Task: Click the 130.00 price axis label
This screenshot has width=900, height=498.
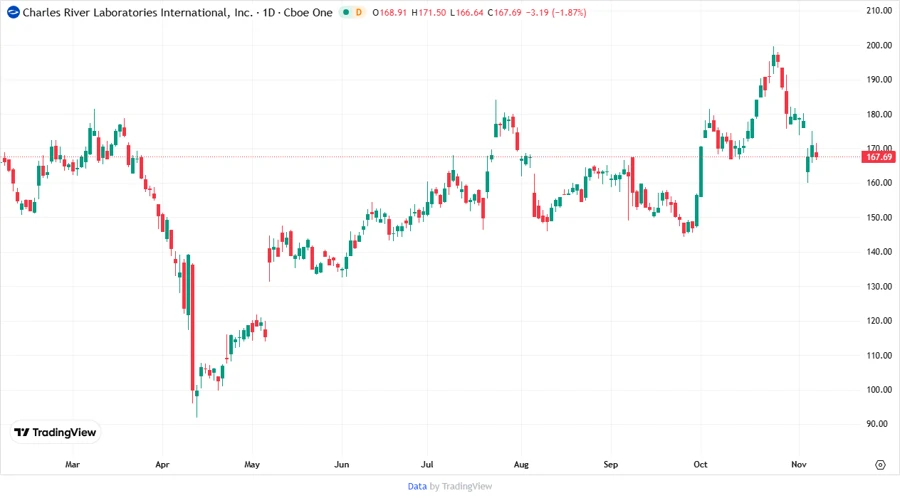Action: click(x=879, y=286)
